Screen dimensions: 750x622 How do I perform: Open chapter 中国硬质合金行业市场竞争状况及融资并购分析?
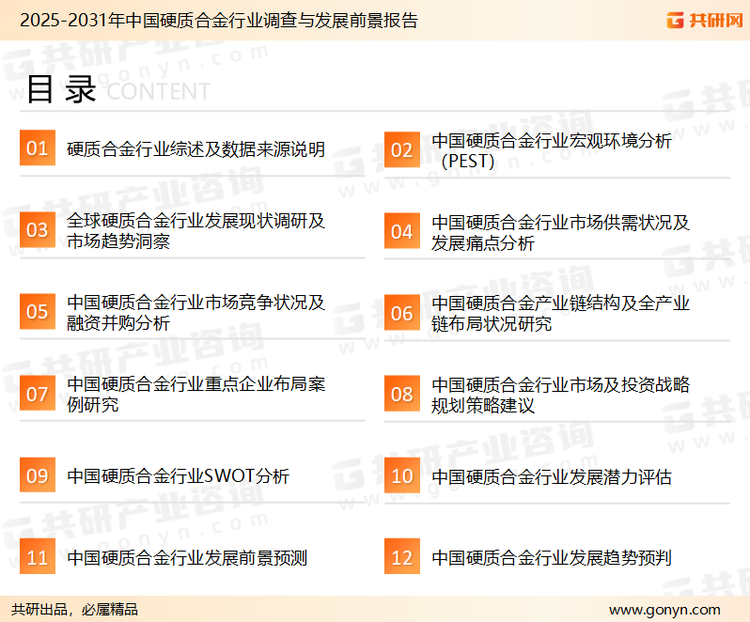click(x=196, y=312)
